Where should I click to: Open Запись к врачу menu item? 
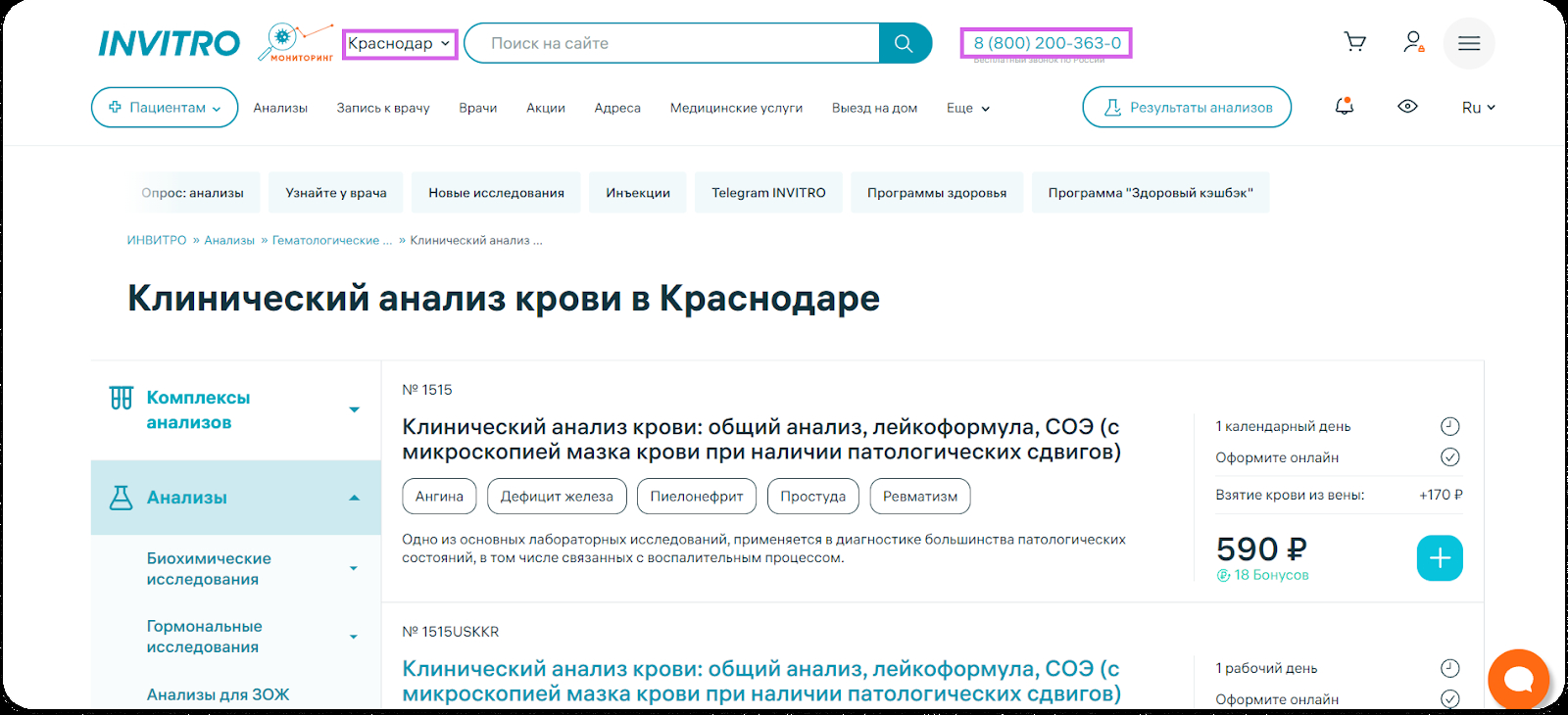point(383,108)
